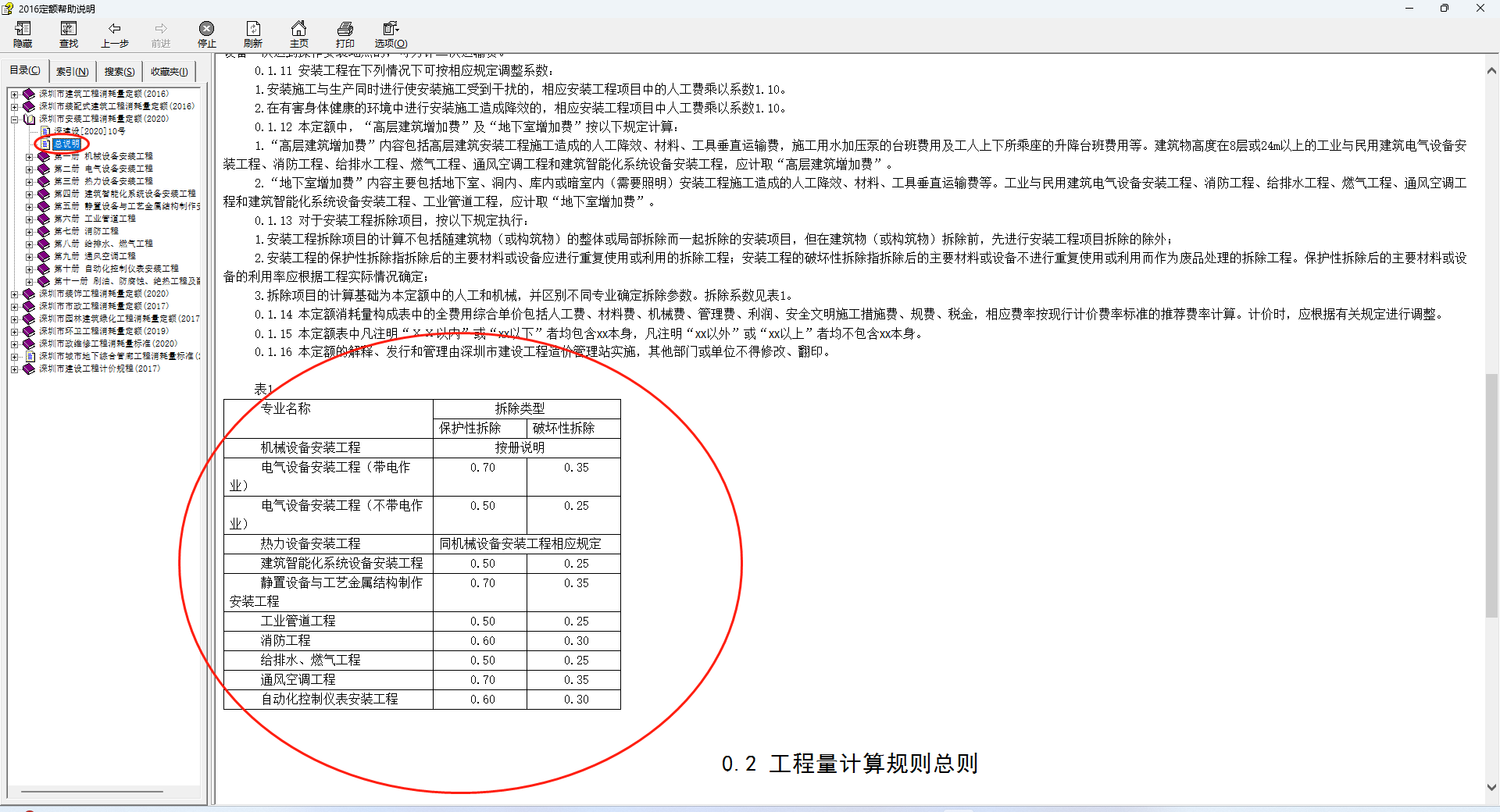Click the 查找 (Find) toolbar icon
Viewport: 1500px width, 812px height.
69,29
